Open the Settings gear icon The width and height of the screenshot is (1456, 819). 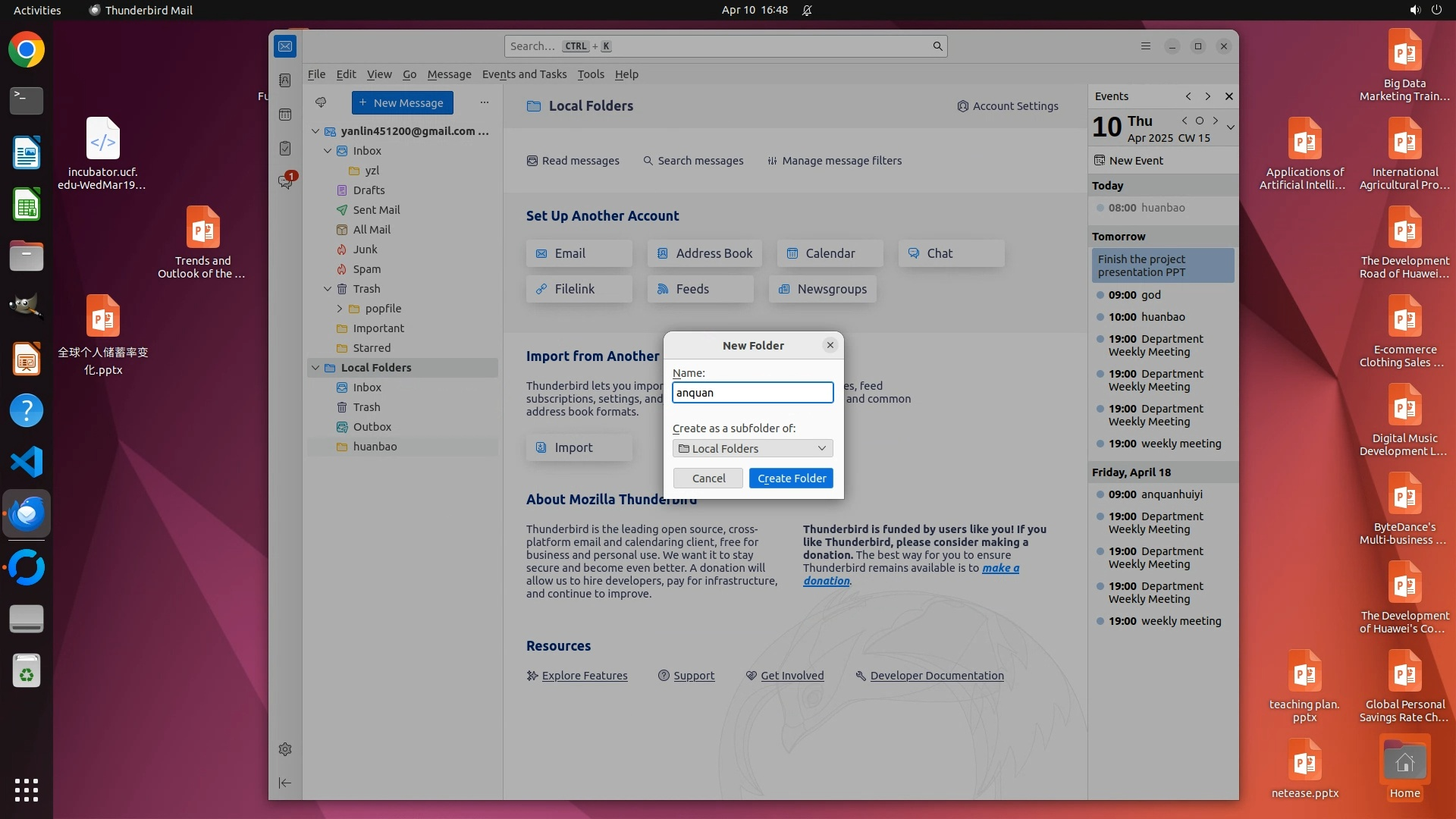[x=285, y=749]
